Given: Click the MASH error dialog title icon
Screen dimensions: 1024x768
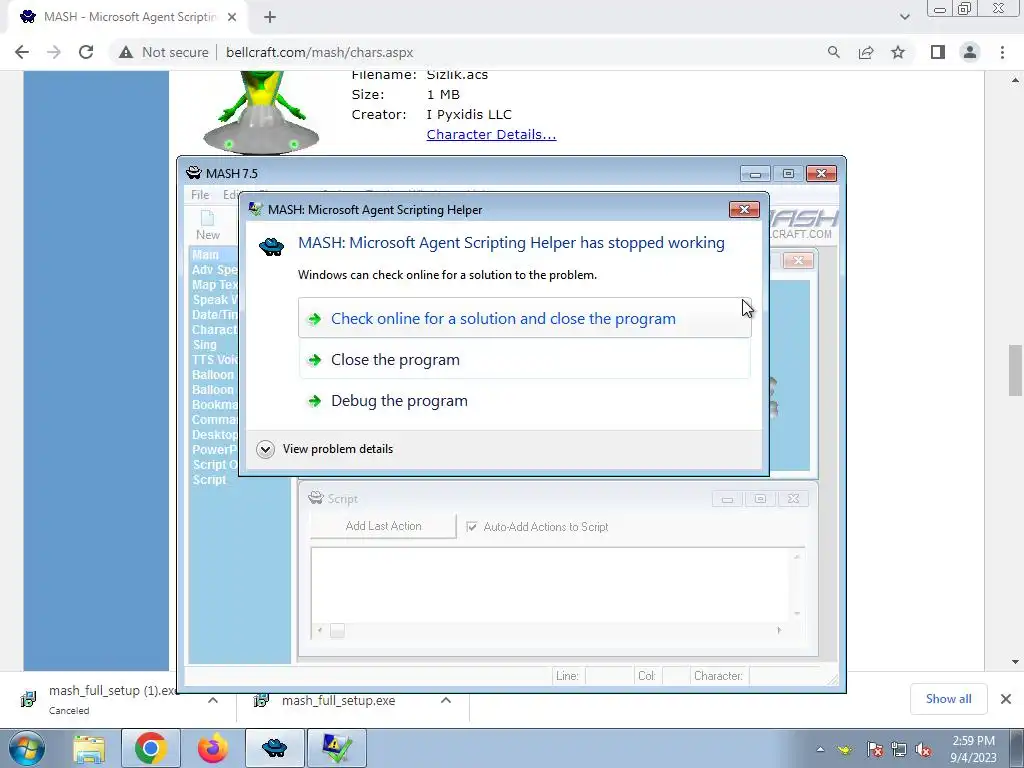Looking at the screenshot, I should (x=256, y=210).
